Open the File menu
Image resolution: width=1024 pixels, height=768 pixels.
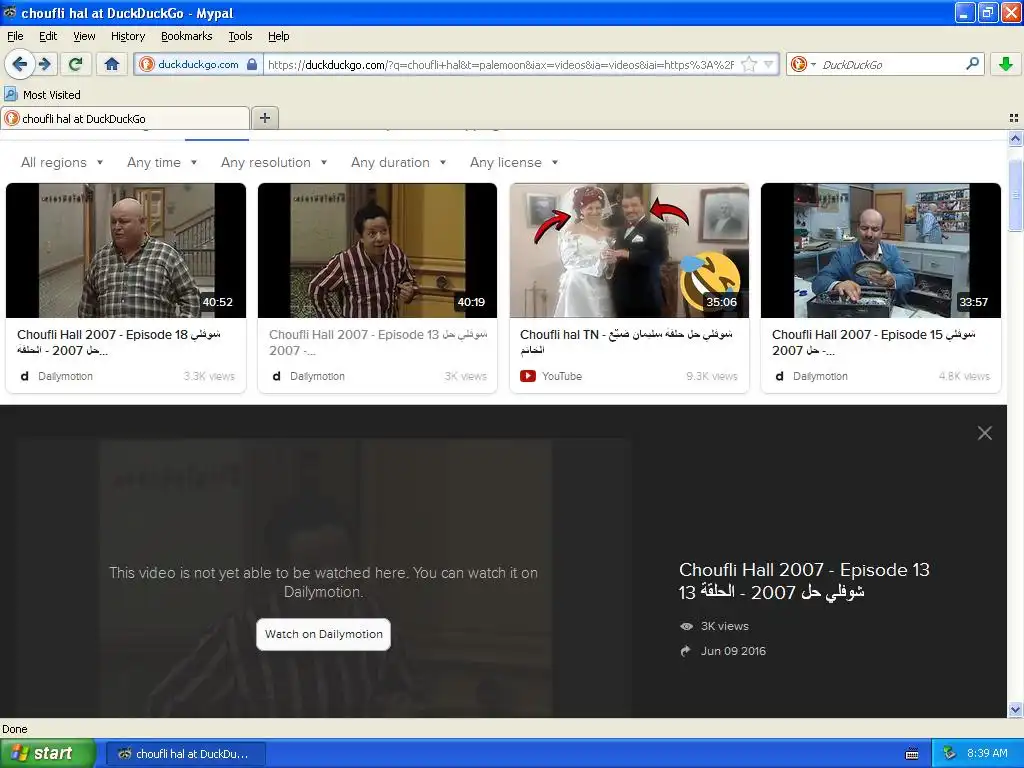(15, 36)
